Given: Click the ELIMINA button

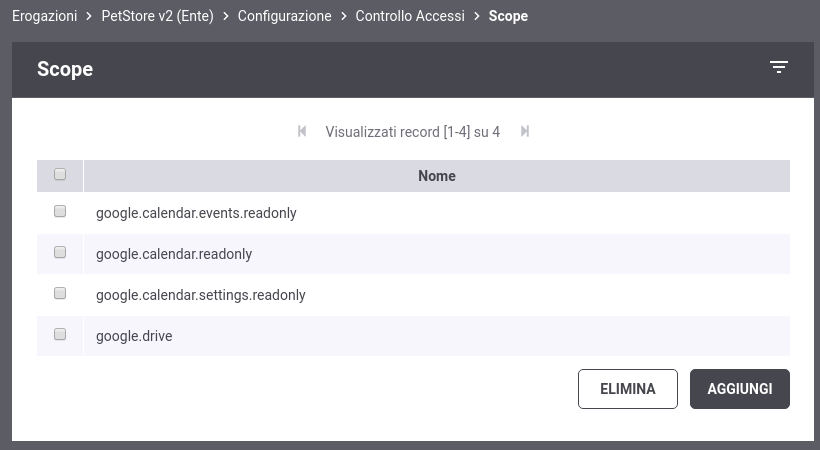Looking at the screenshot, I should (628, 389).
